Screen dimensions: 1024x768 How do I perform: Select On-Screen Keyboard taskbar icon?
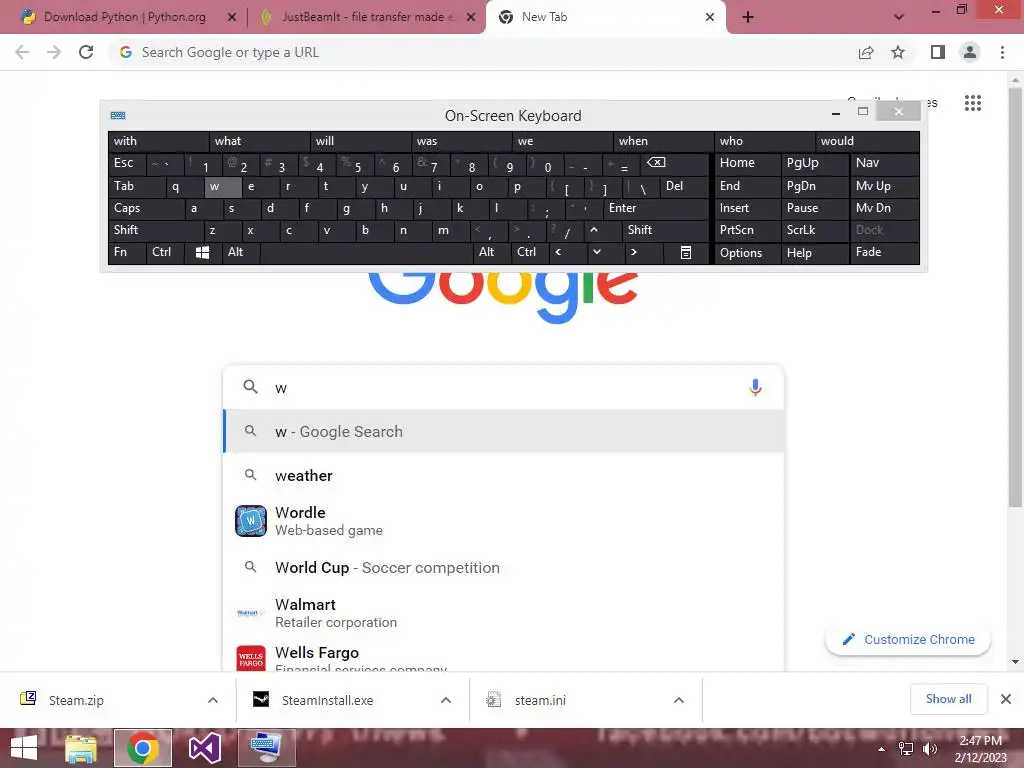pos(266,748)
